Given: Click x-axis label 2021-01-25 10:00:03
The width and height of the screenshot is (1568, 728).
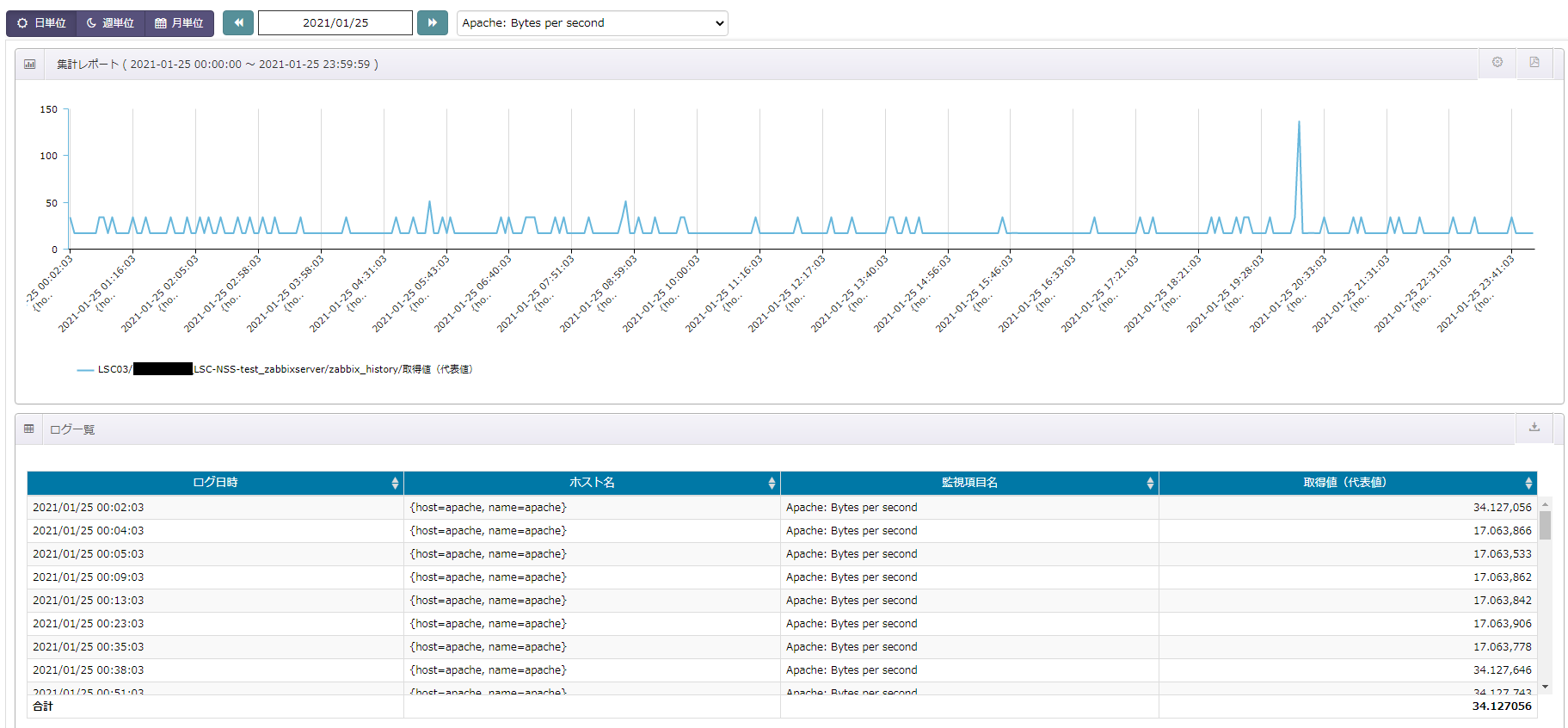Looking at the screenshot, I should (x=661, y=293).
